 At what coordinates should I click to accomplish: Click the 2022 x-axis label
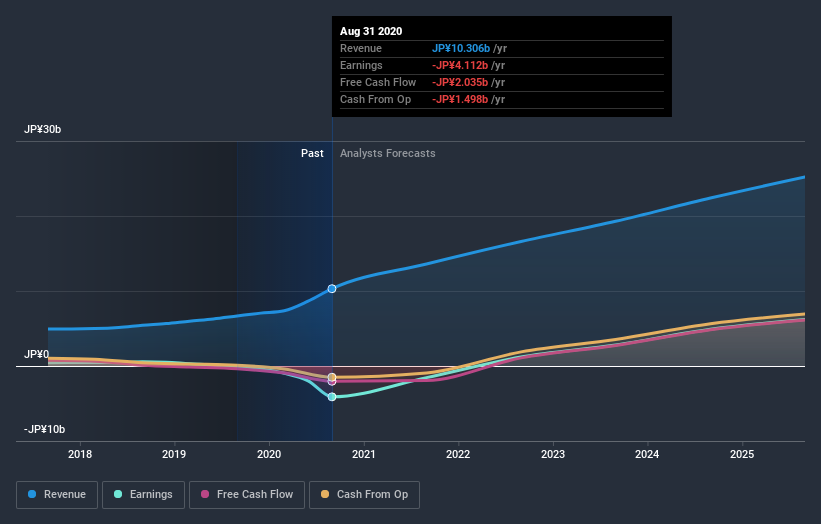click(x=458, y=454)
